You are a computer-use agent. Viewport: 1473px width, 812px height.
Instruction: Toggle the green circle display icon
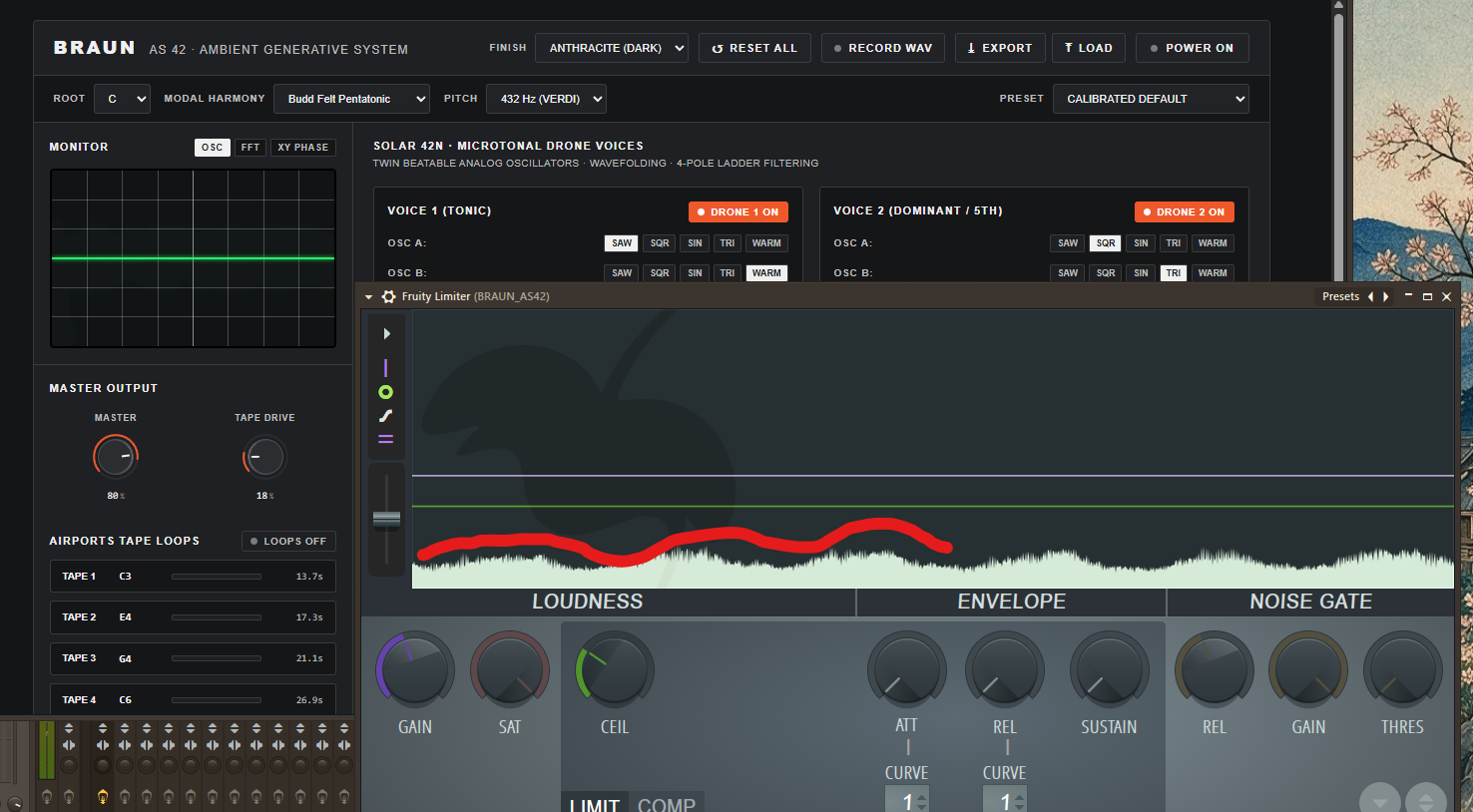point(386,392)
